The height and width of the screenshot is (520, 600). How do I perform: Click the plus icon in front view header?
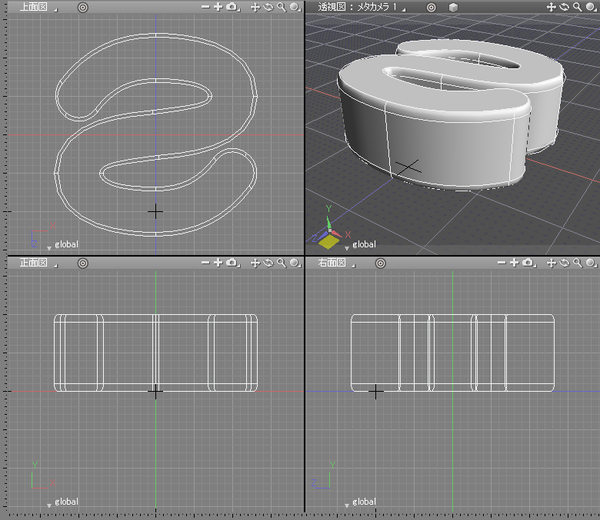click(x=217, y=263)
